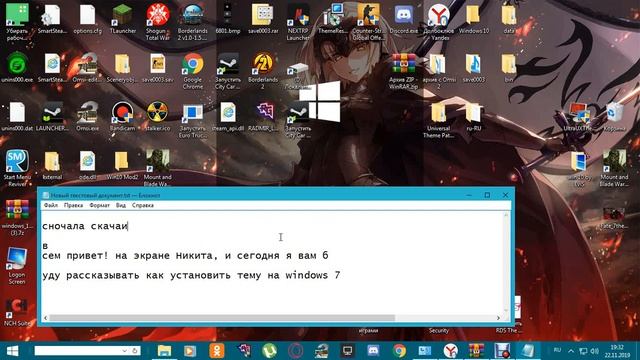
Task: Click Notepad horizontal scrollbar right arrow
Action: (498, 318)
